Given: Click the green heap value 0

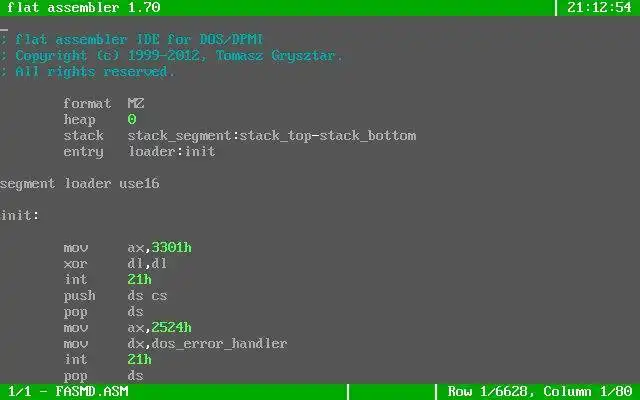Looking at the screenshot, I should pyautogui.click(x=131, y=120).
